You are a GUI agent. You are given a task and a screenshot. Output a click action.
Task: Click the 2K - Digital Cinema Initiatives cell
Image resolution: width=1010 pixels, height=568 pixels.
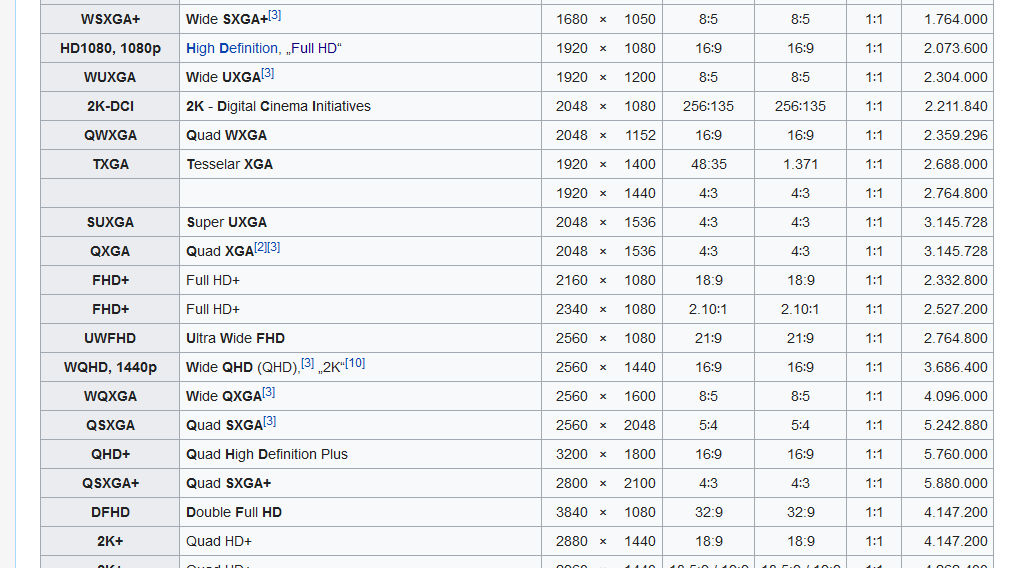[x=361, y=106]
